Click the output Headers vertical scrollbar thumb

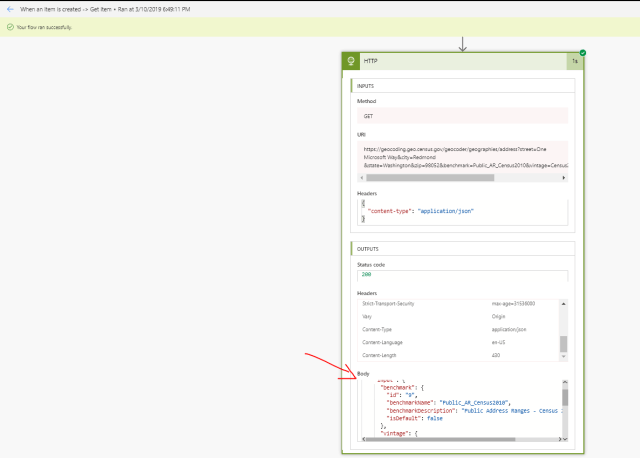564,343
